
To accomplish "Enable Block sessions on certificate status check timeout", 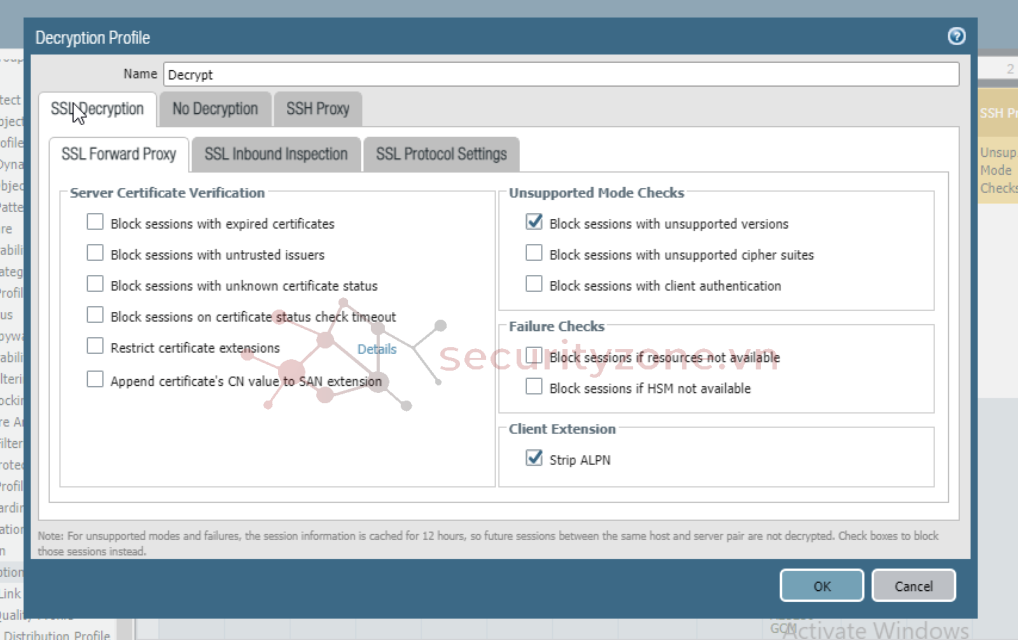I will click(95, 316).
